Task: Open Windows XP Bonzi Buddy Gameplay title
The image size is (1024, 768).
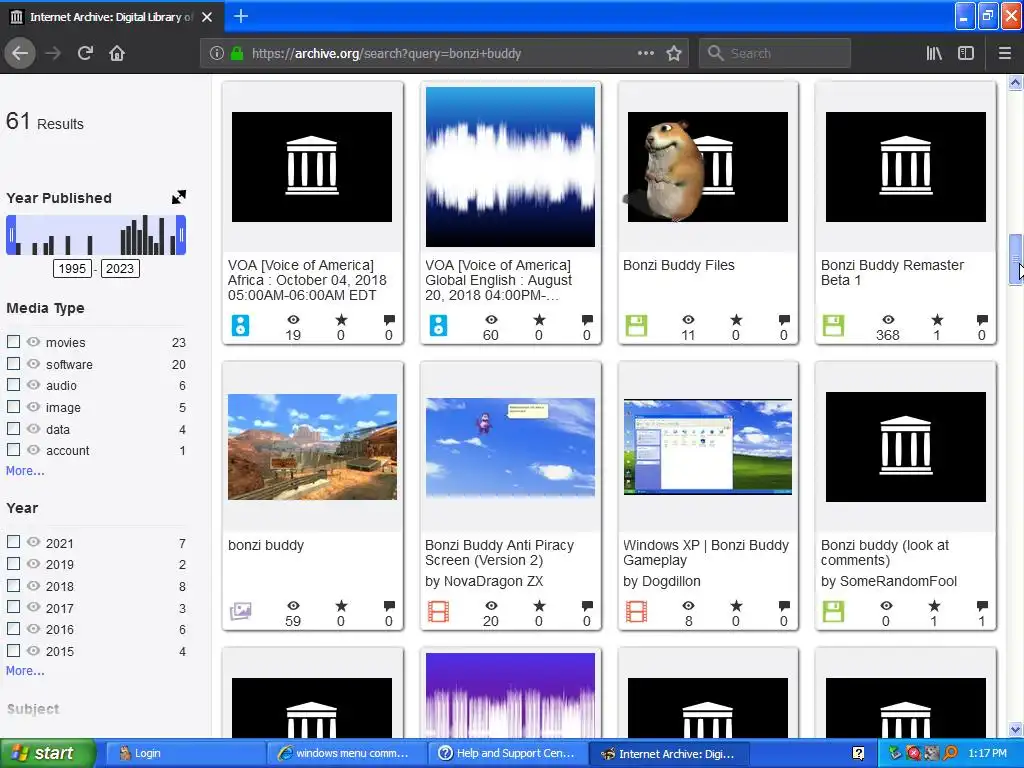Action: tap(706, 552)
